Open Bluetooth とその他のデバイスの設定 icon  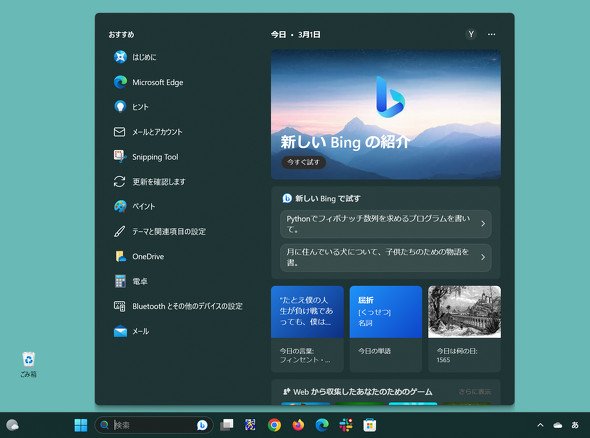[120, 306]
